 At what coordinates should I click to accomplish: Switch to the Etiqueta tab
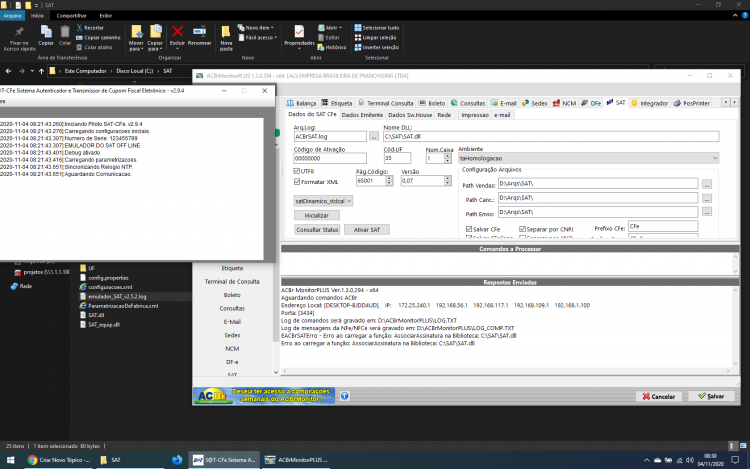[337, 103]
